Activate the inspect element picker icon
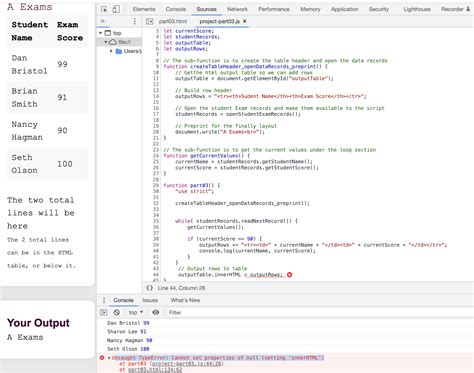This screenshot has height=373, width=474. [104, 9]
